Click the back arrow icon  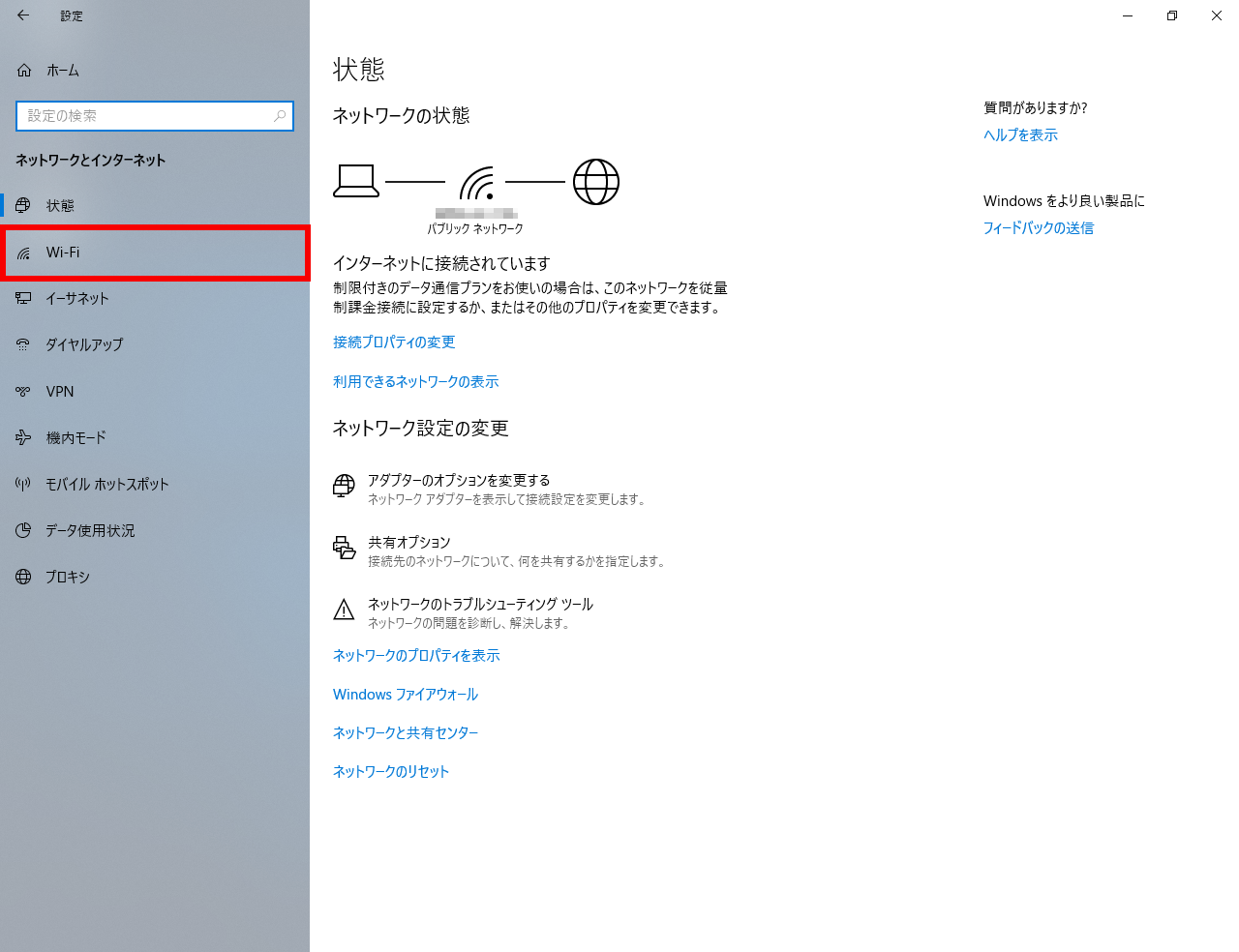[x=23, y=15]
